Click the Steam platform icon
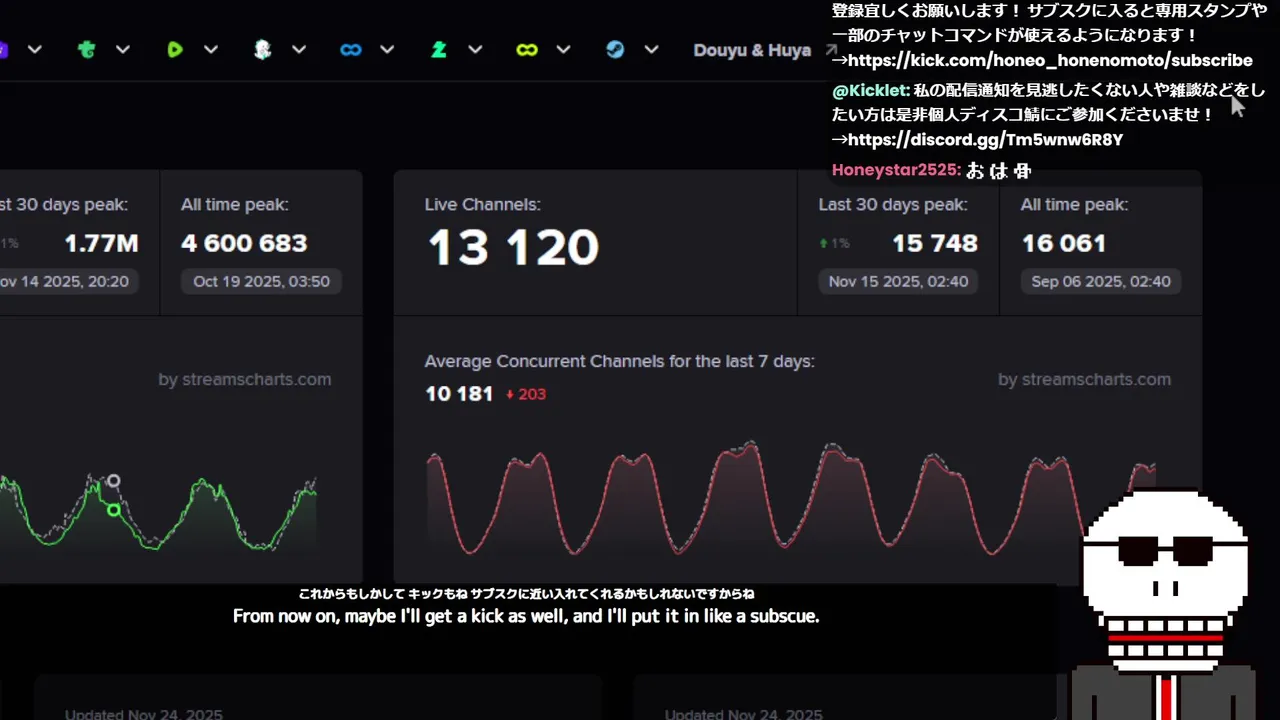This screenshot has width=1280, height=720. (615, 50)
